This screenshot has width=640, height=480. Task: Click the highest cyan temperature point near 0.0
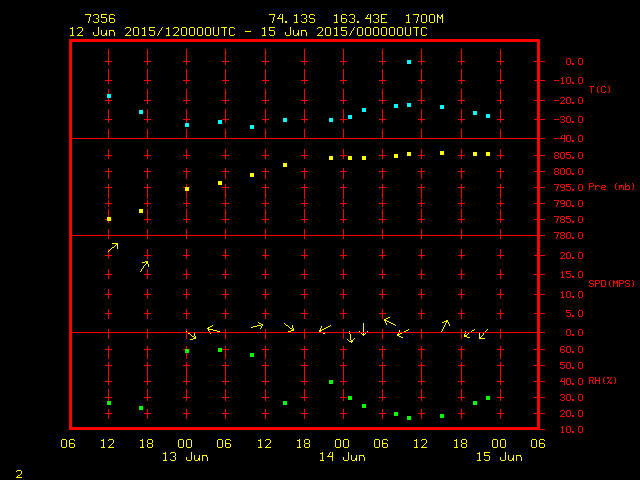click(x=409, y=62)
